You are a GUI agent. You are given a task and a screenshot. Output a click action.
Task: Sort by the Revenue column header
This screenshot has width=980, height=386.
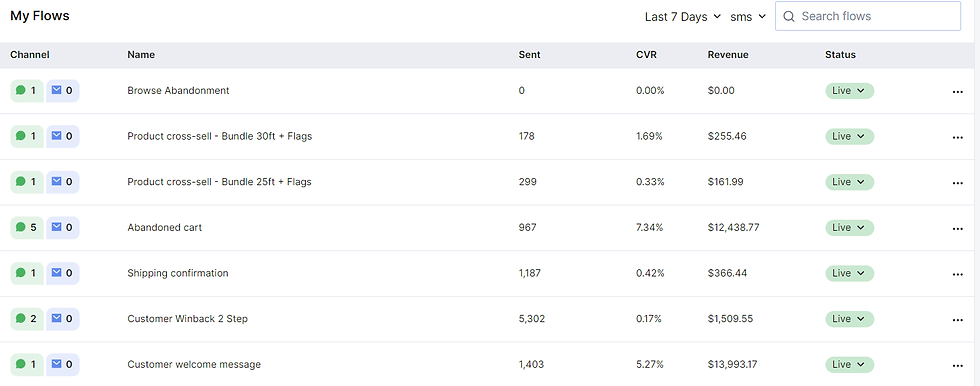point(728,55)
